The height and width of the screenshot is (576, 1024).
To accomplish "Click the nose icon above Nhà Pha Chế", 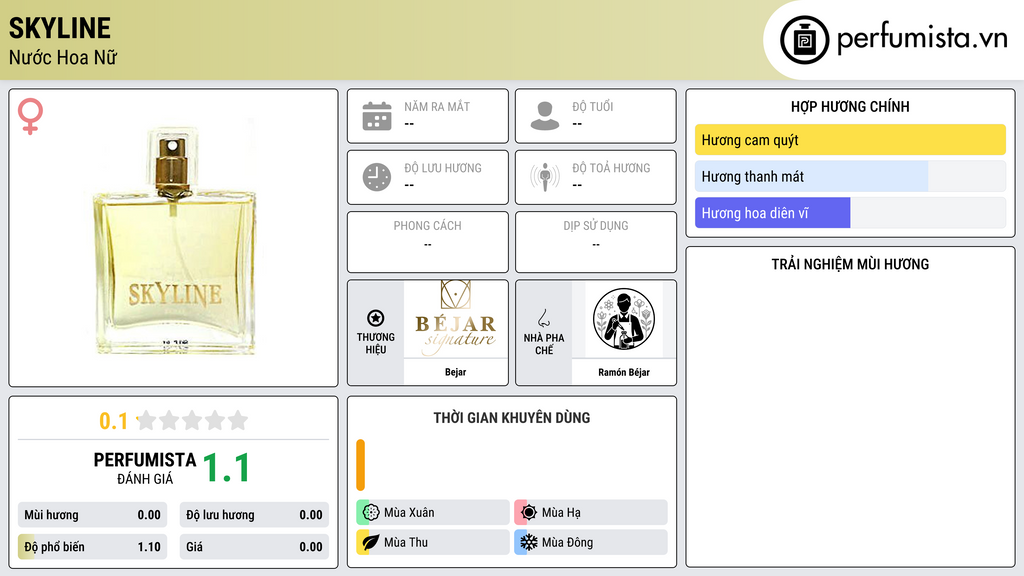I will click(543, 318).
